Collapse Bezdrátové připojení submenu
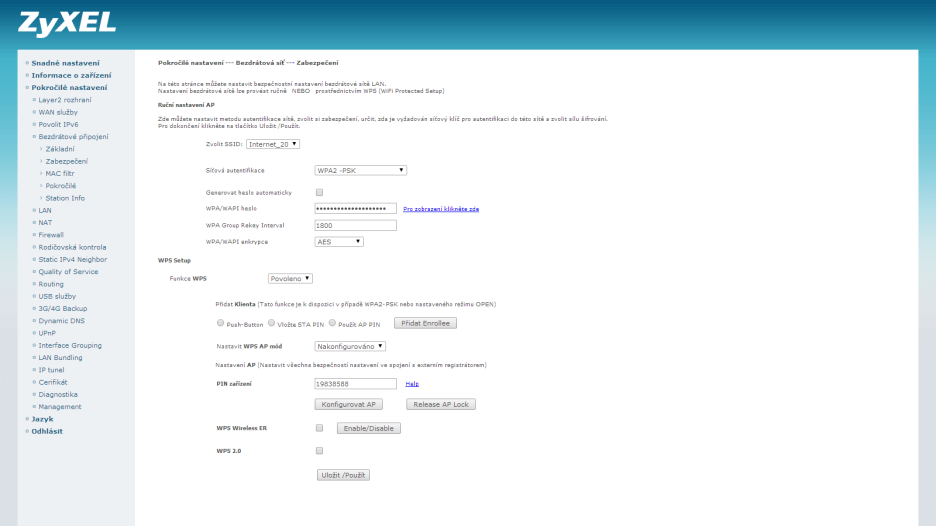 73,137
